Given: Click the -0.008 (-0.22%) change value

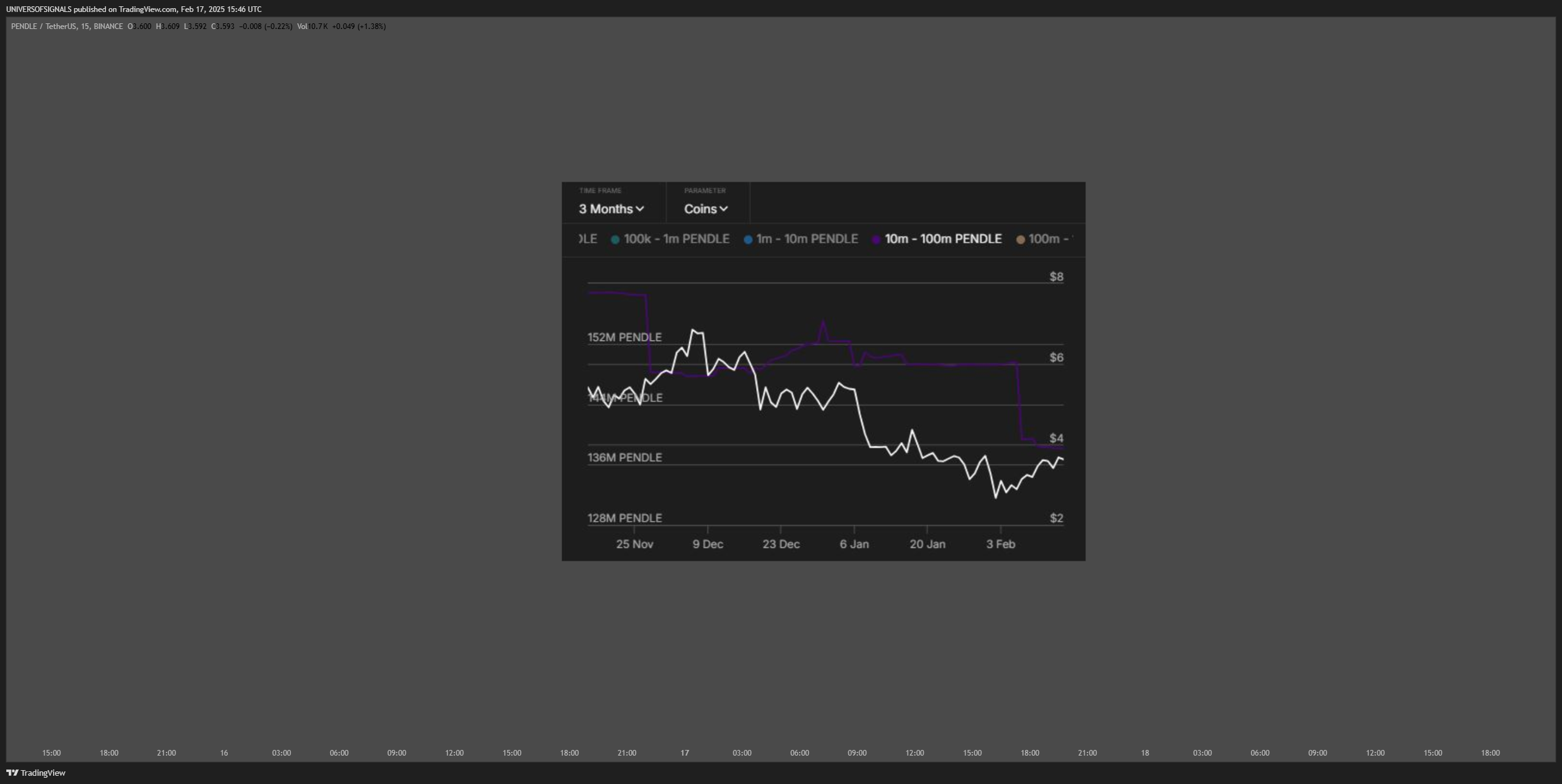Looking at the screenshot, I should click(x=266, y=26).
